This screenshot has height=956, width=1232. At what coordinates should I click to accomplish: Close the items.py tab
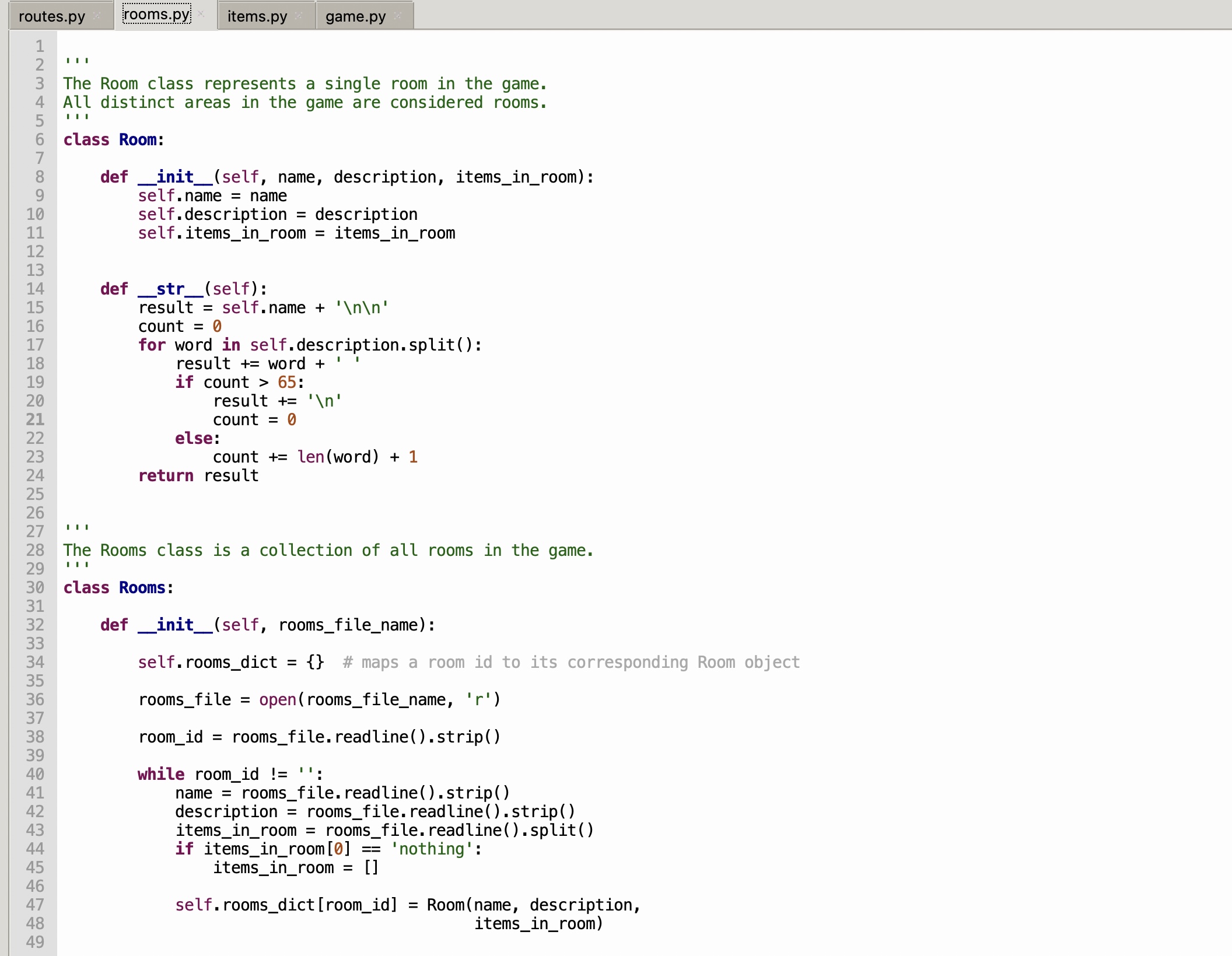coord(299,16)
